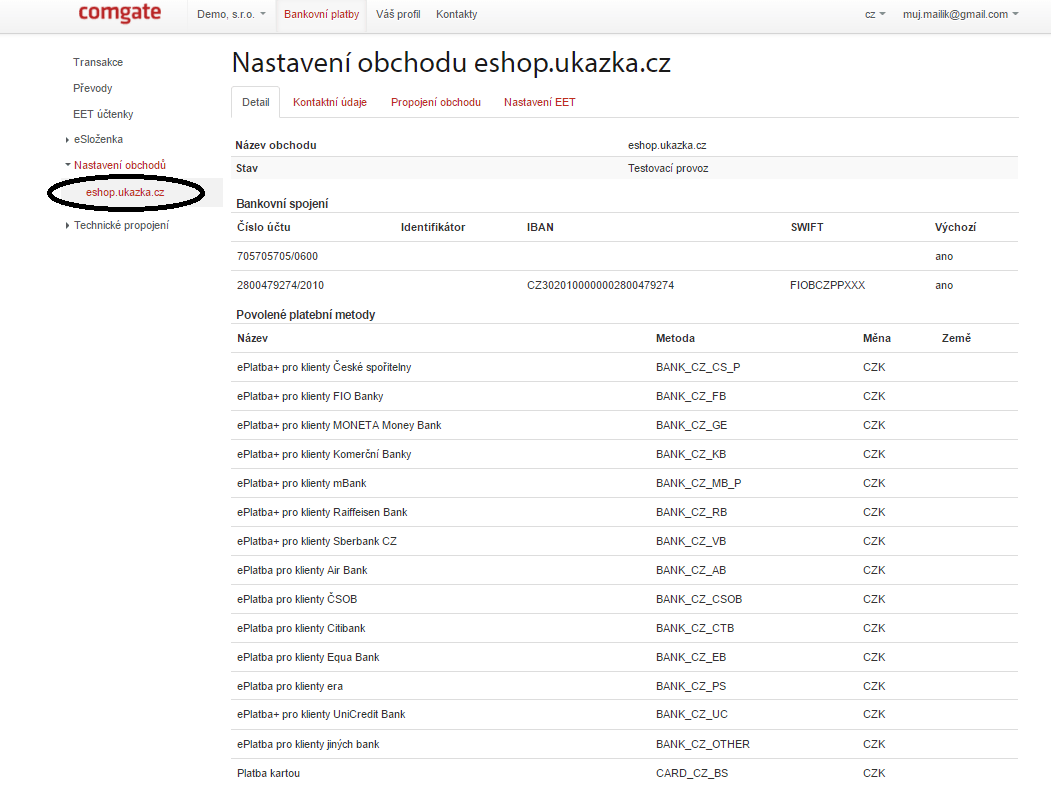
Task: Click the IBAN column header
Action: click(540, 227)
